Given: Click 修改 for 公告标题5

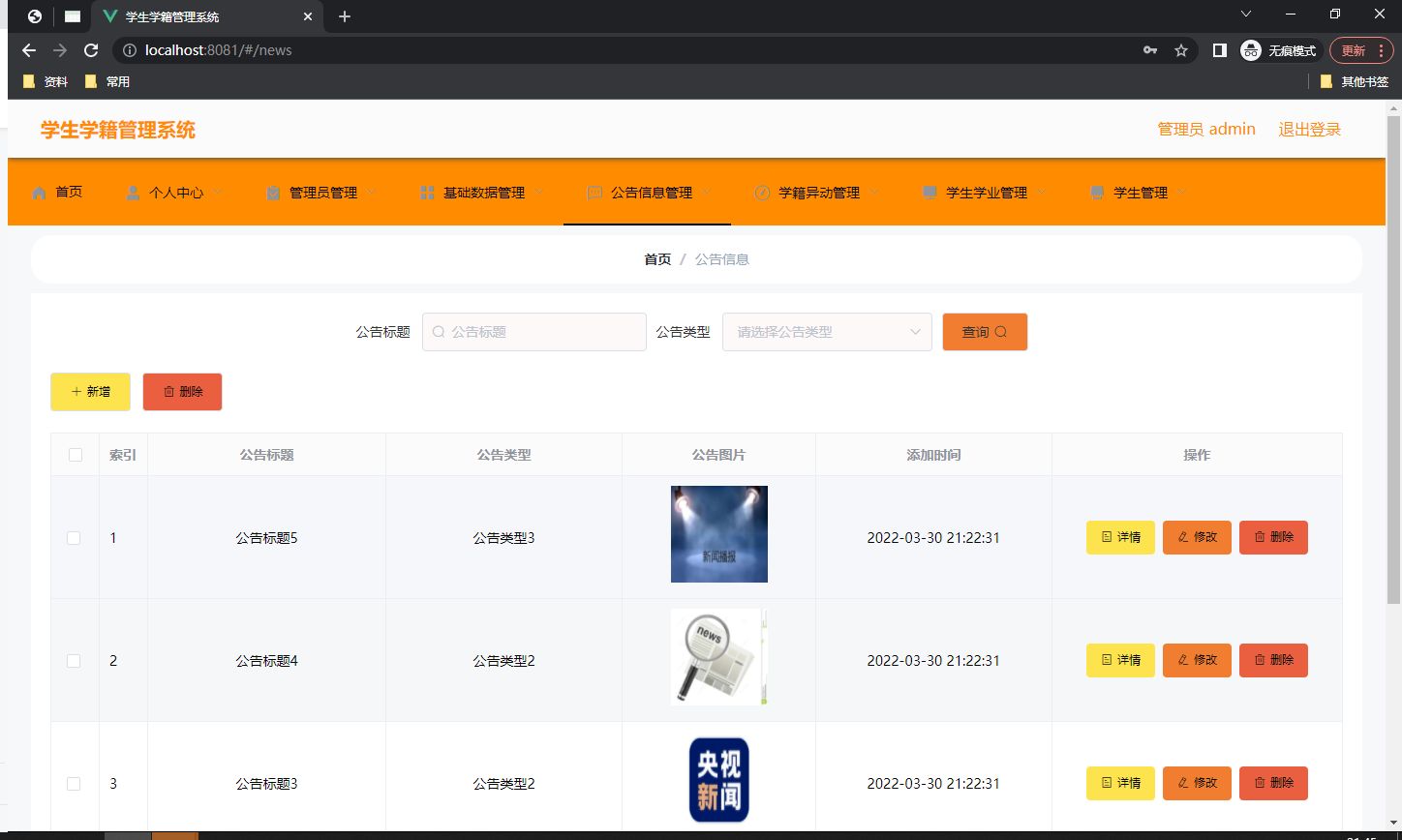Looking at the screenshot, I should [x=1197, y=537].
